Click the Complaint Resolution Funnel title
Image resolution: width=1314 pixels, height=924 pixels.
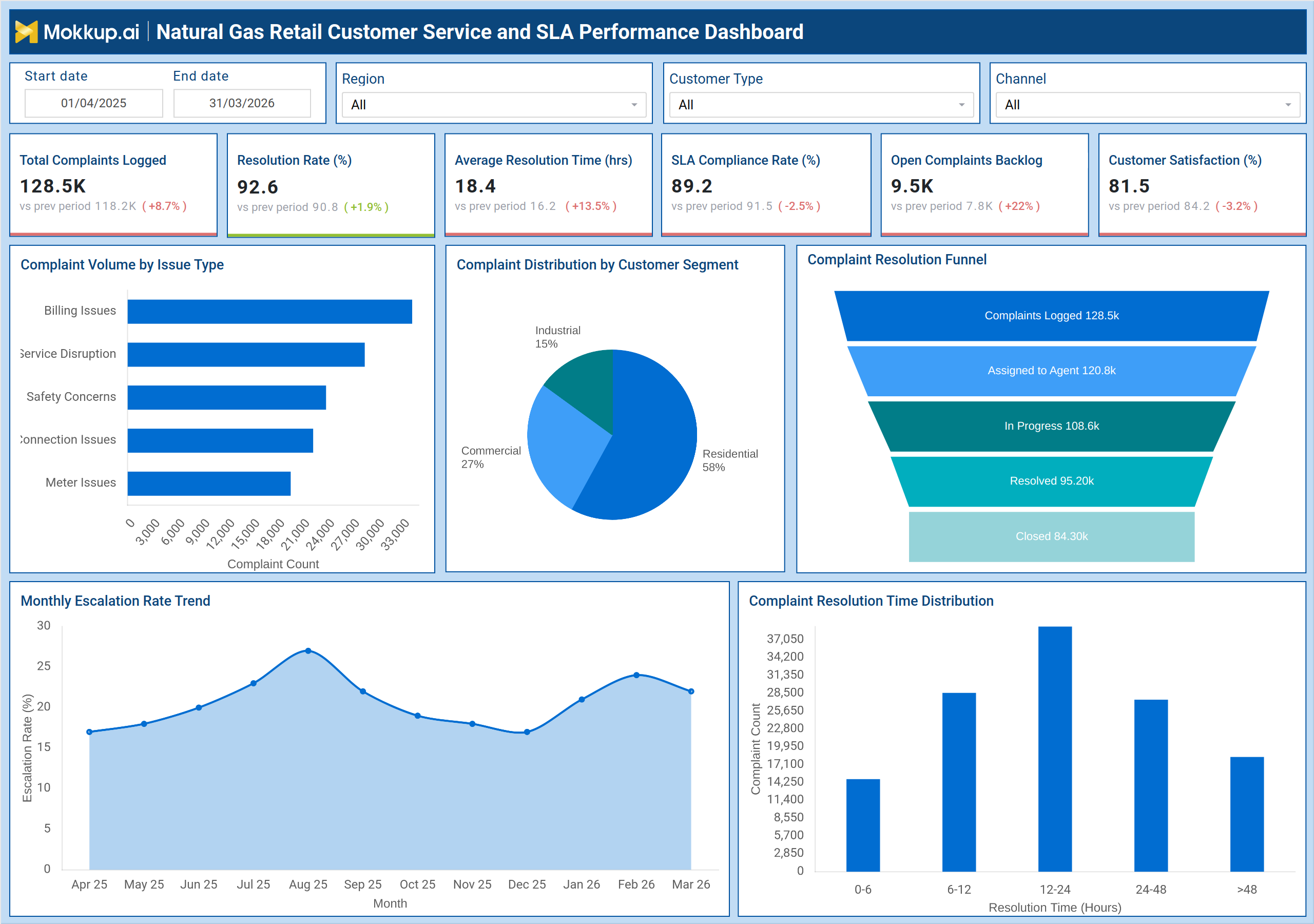(897, 259)
